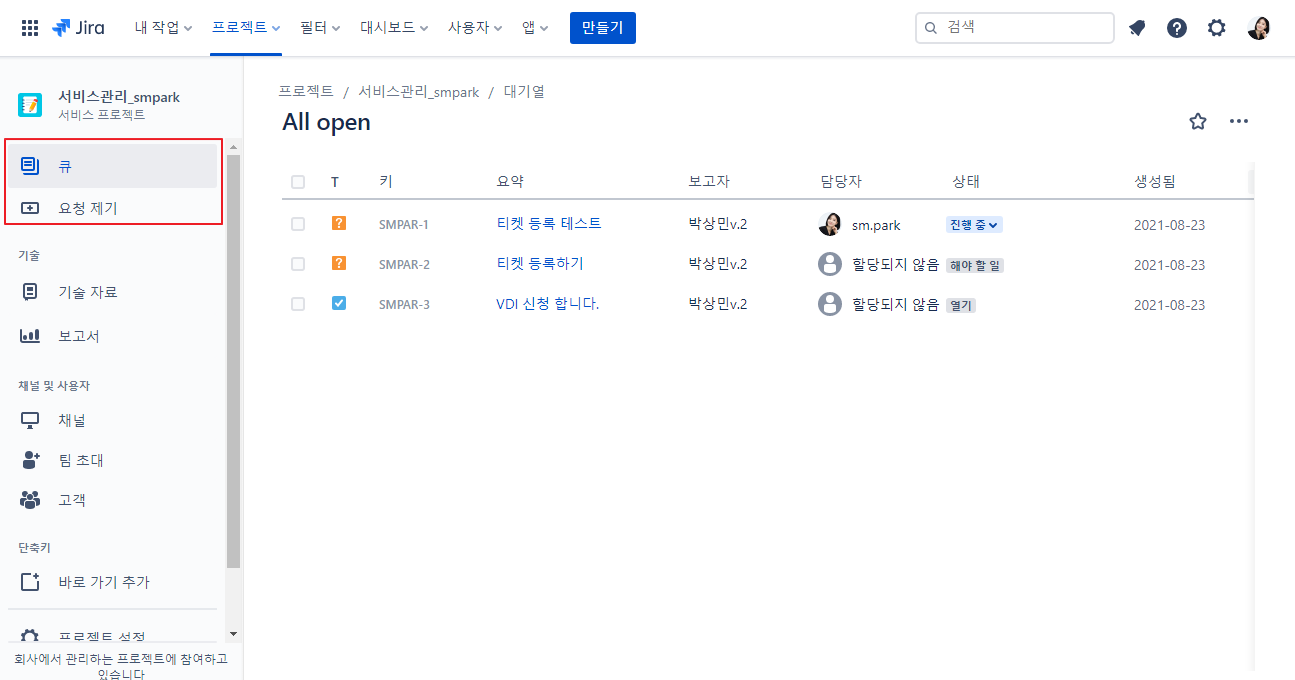Open the SMPAR-3 key link

(x=404, y=304)
